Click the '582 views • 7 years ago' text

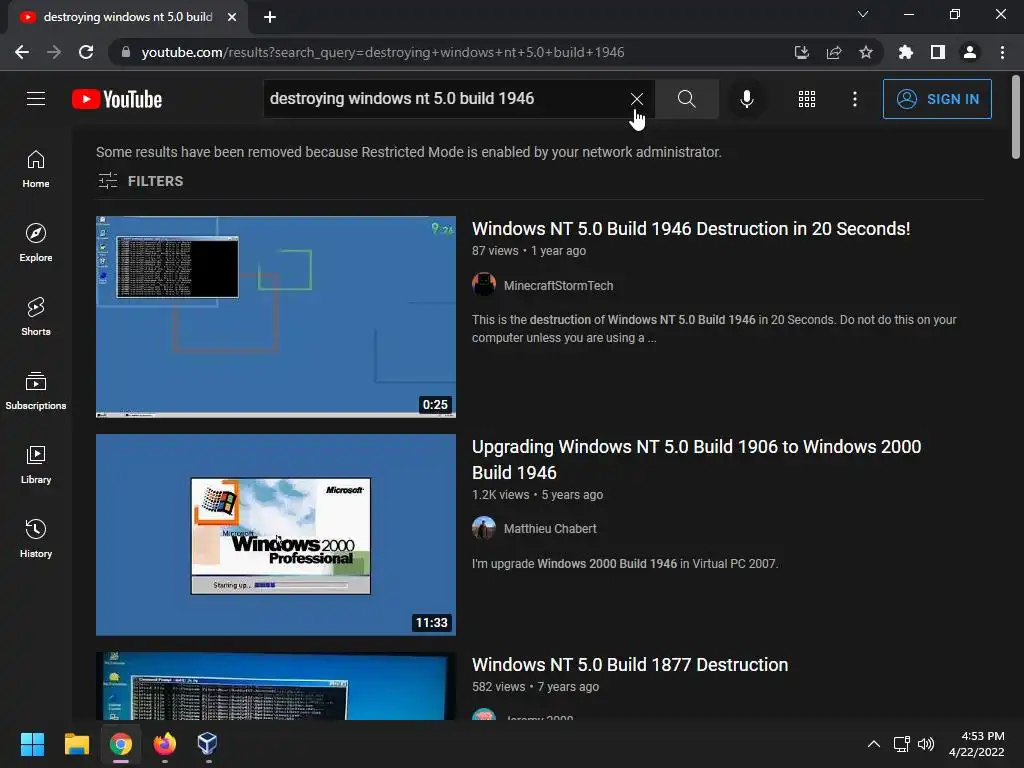click(x=536, y=686)
